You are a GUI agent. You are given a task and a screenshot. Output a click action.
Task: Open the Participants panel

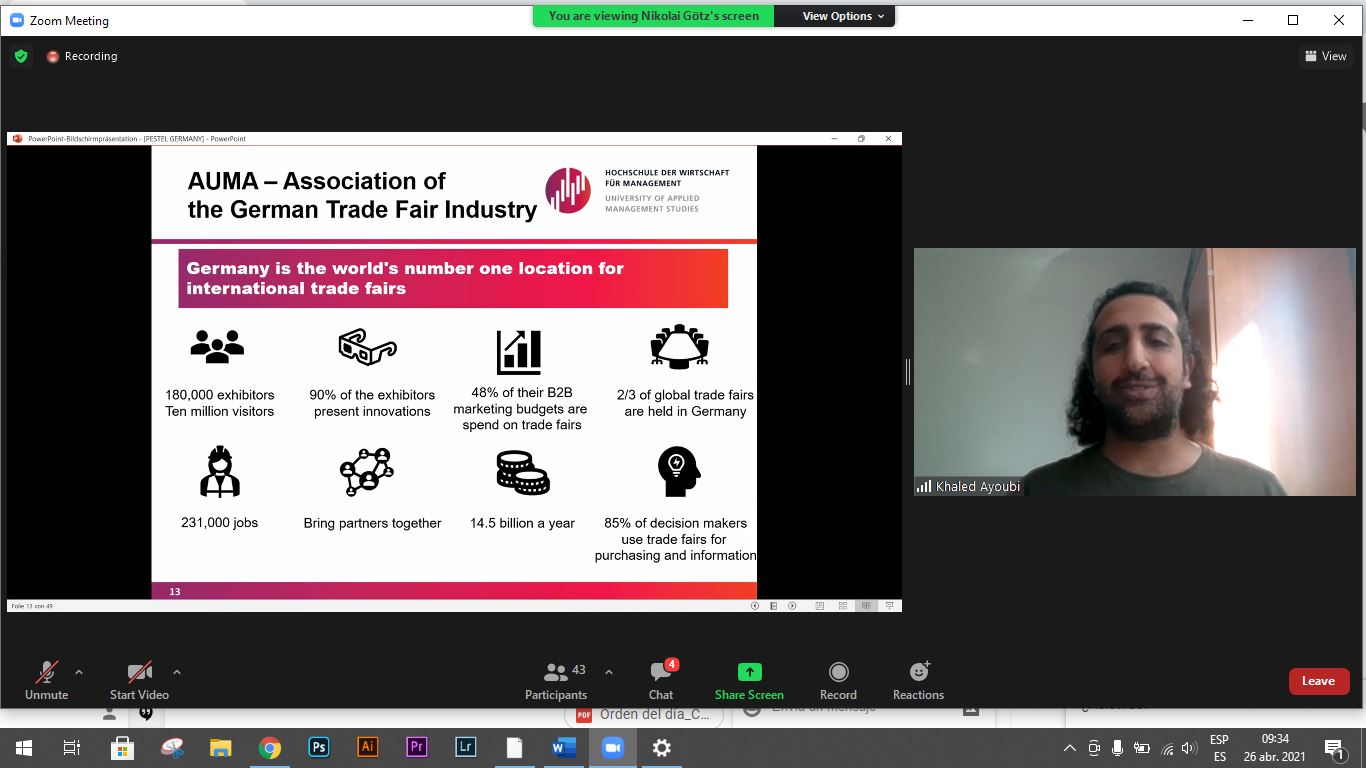coord(556,681)
